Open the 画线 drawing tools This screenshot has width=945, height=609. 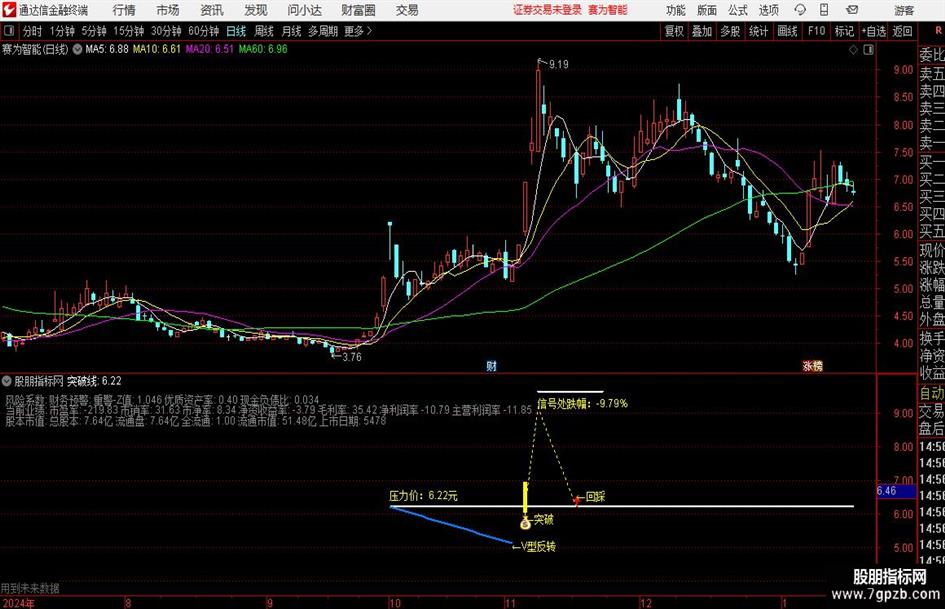point(787,31)
